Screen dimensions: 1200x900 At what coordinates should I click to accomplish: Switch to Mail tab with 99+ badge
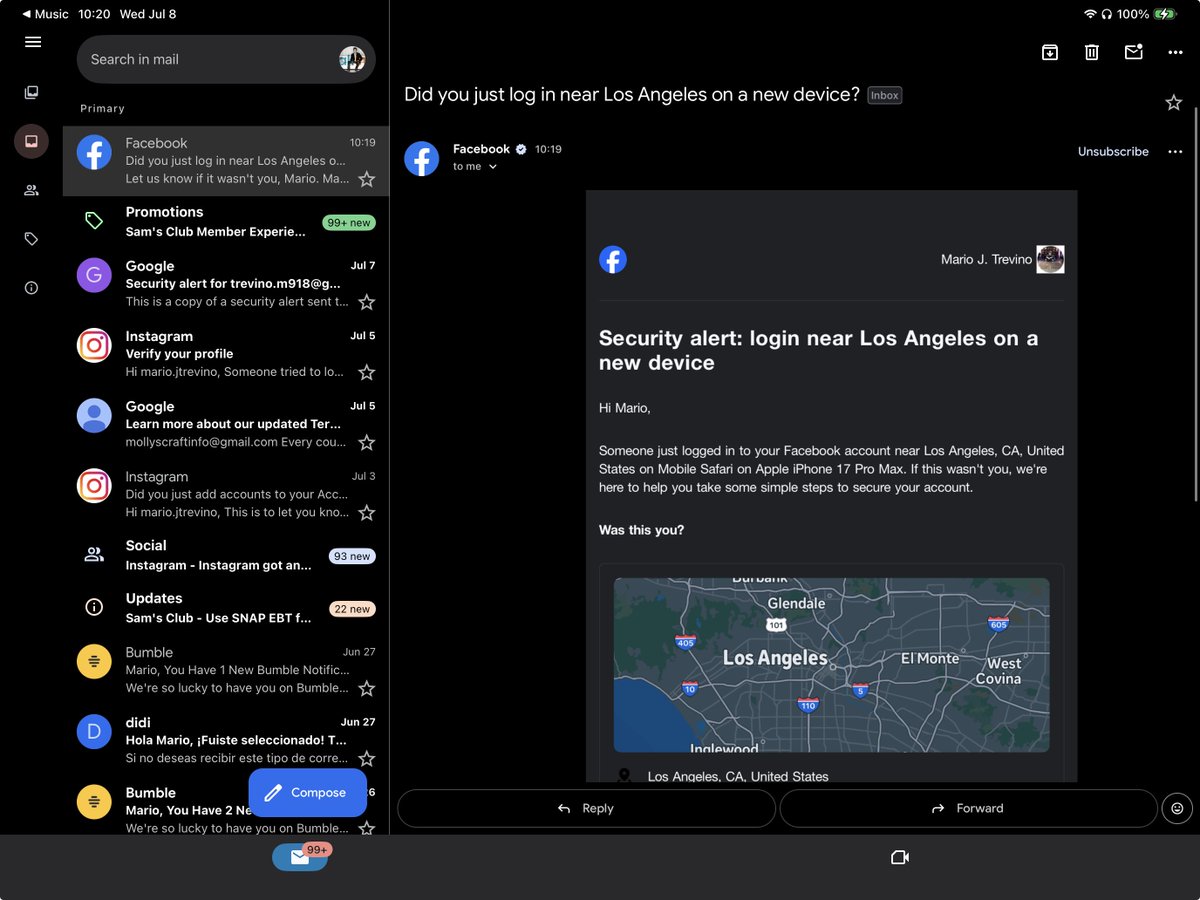click(300, 857)
